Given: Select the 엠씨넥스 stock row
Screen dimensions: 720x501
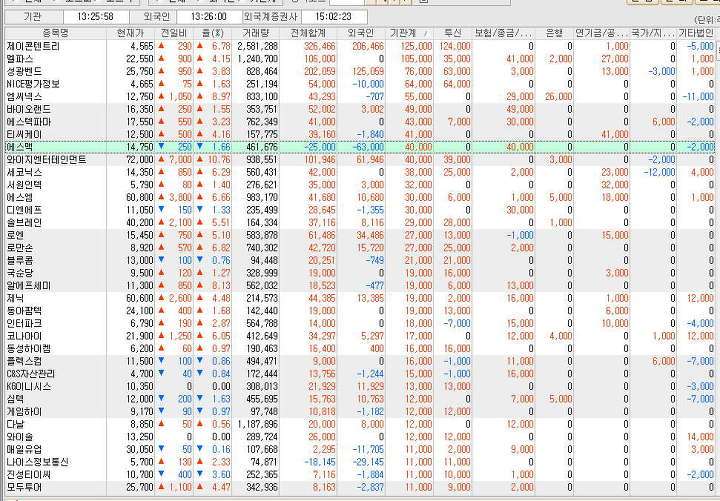Looking at the screenshot, I should (360, 96).
